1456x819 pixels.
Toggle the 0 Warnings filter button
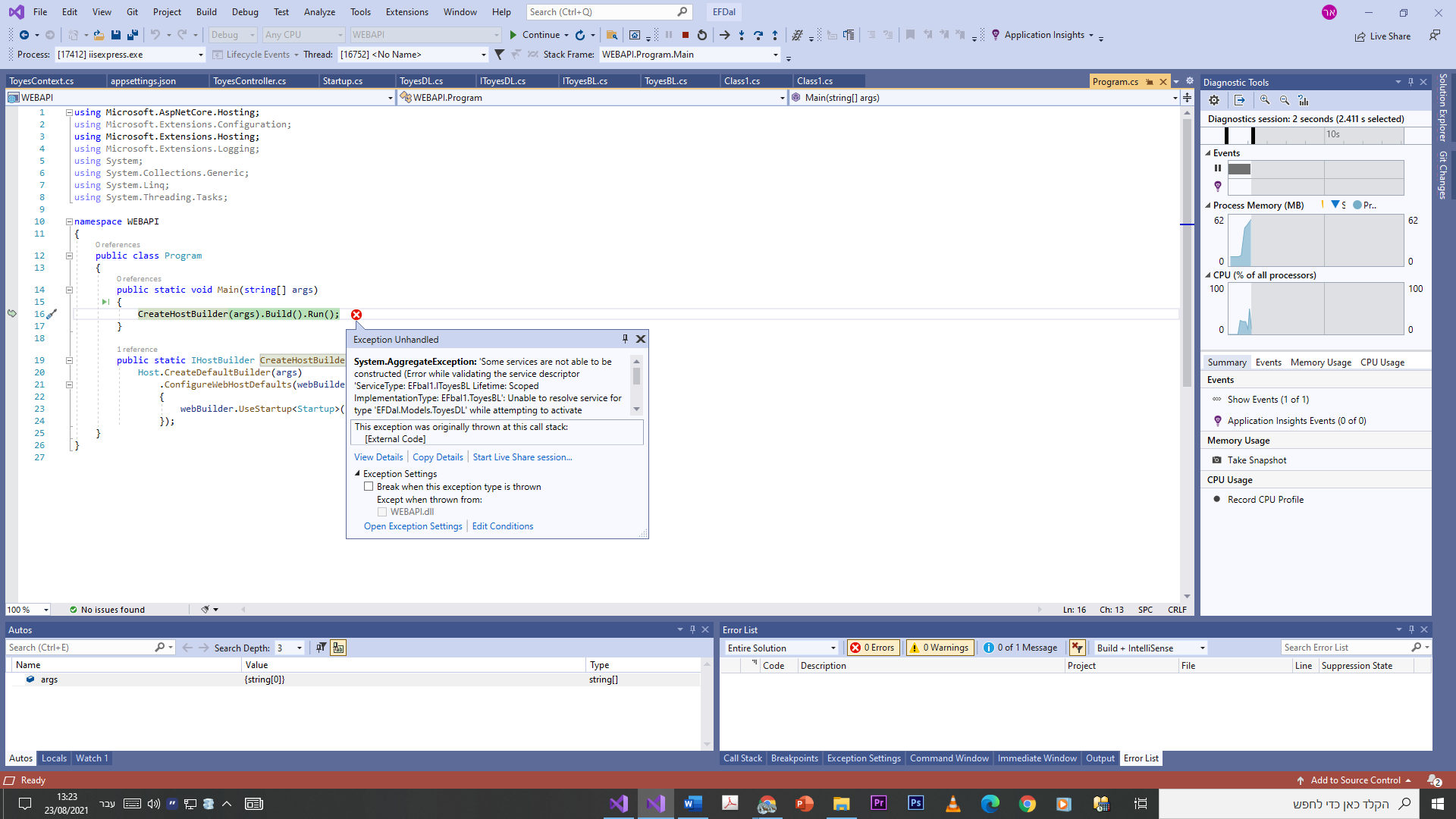coord(939,648)
